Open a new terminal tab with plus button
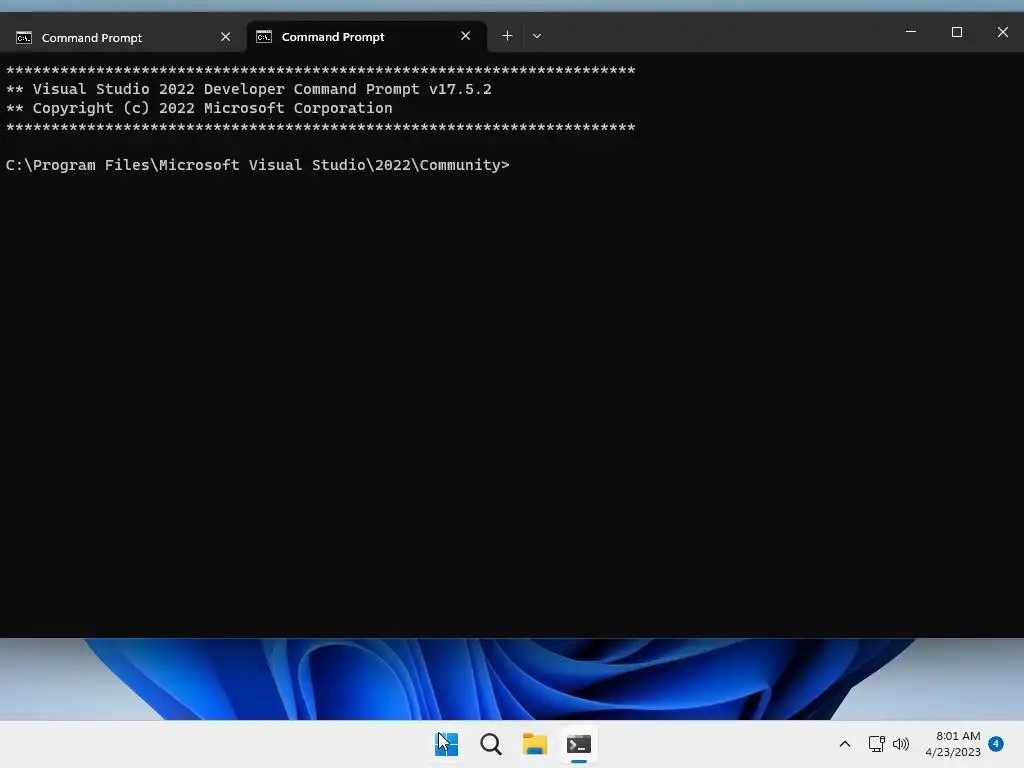The height and width of the screenshot is (768, 1024). [x=507, y=36]
